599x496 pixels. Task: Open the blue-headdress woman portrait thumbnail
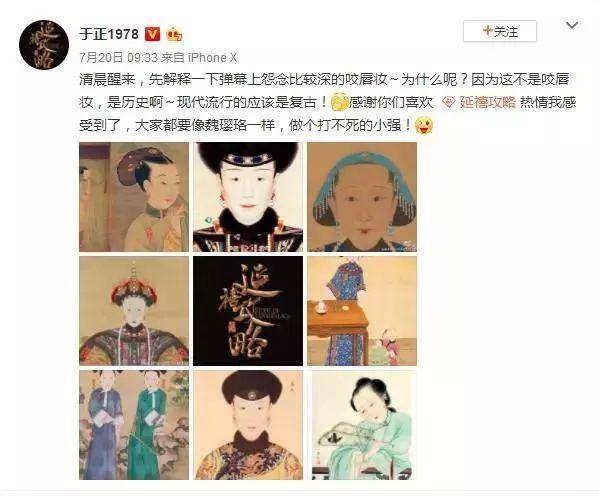pos(362,197)
